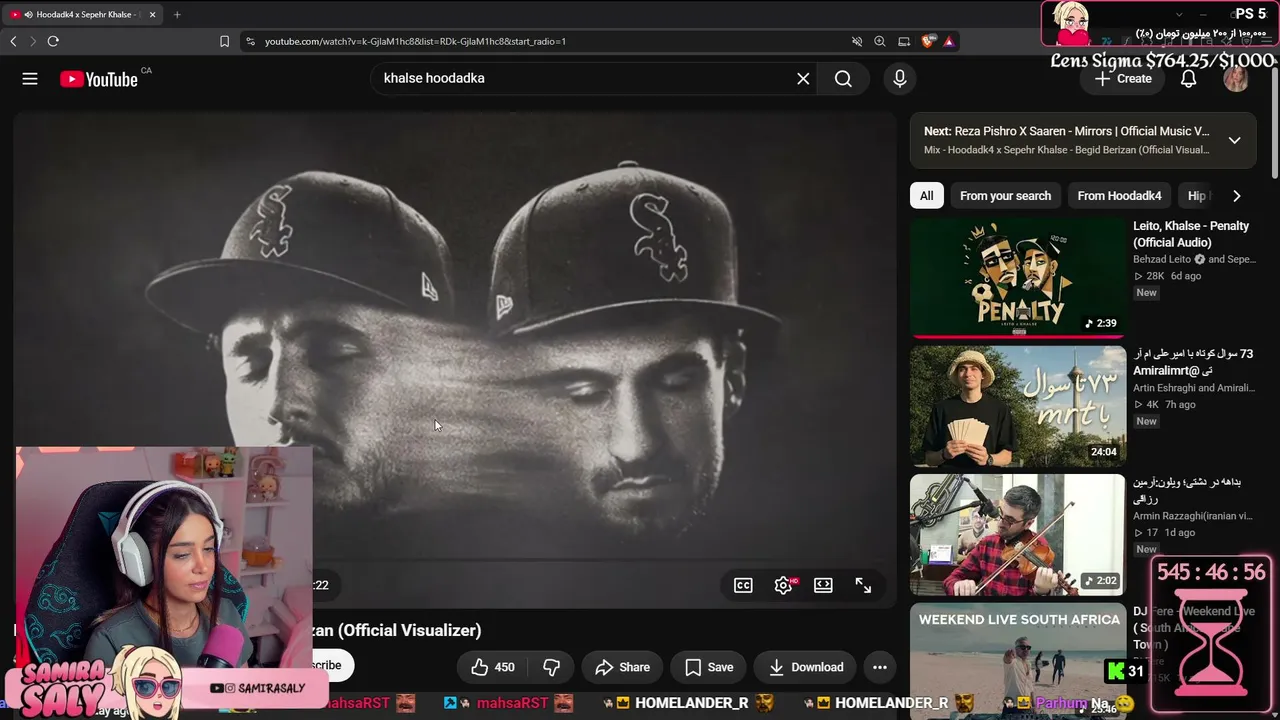
Task: Download this video
Action: (806, 667)
